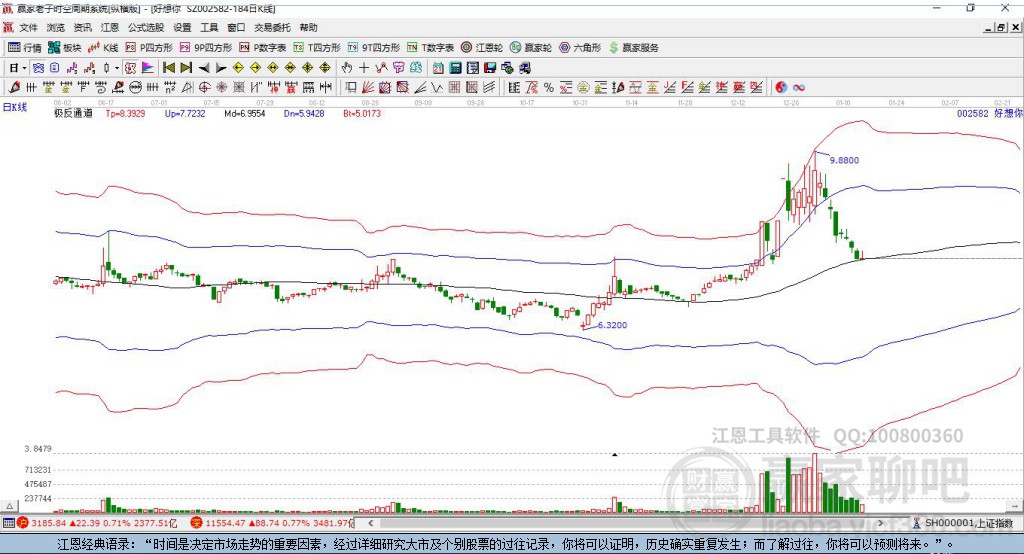Click the 行情 toolbar button
The height and width of the screenshot is (554, 1024).
pyautogui.click(x=26, y=48)
